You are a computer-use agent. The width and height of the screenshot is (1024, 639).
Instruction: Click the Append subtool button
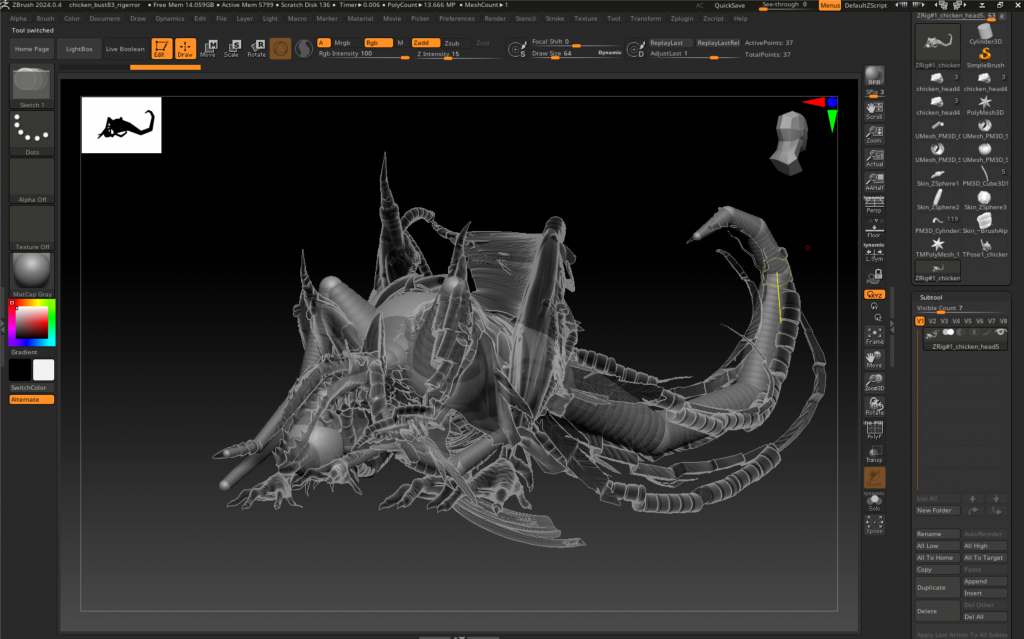pyautogui.click(x=985, y=582)
